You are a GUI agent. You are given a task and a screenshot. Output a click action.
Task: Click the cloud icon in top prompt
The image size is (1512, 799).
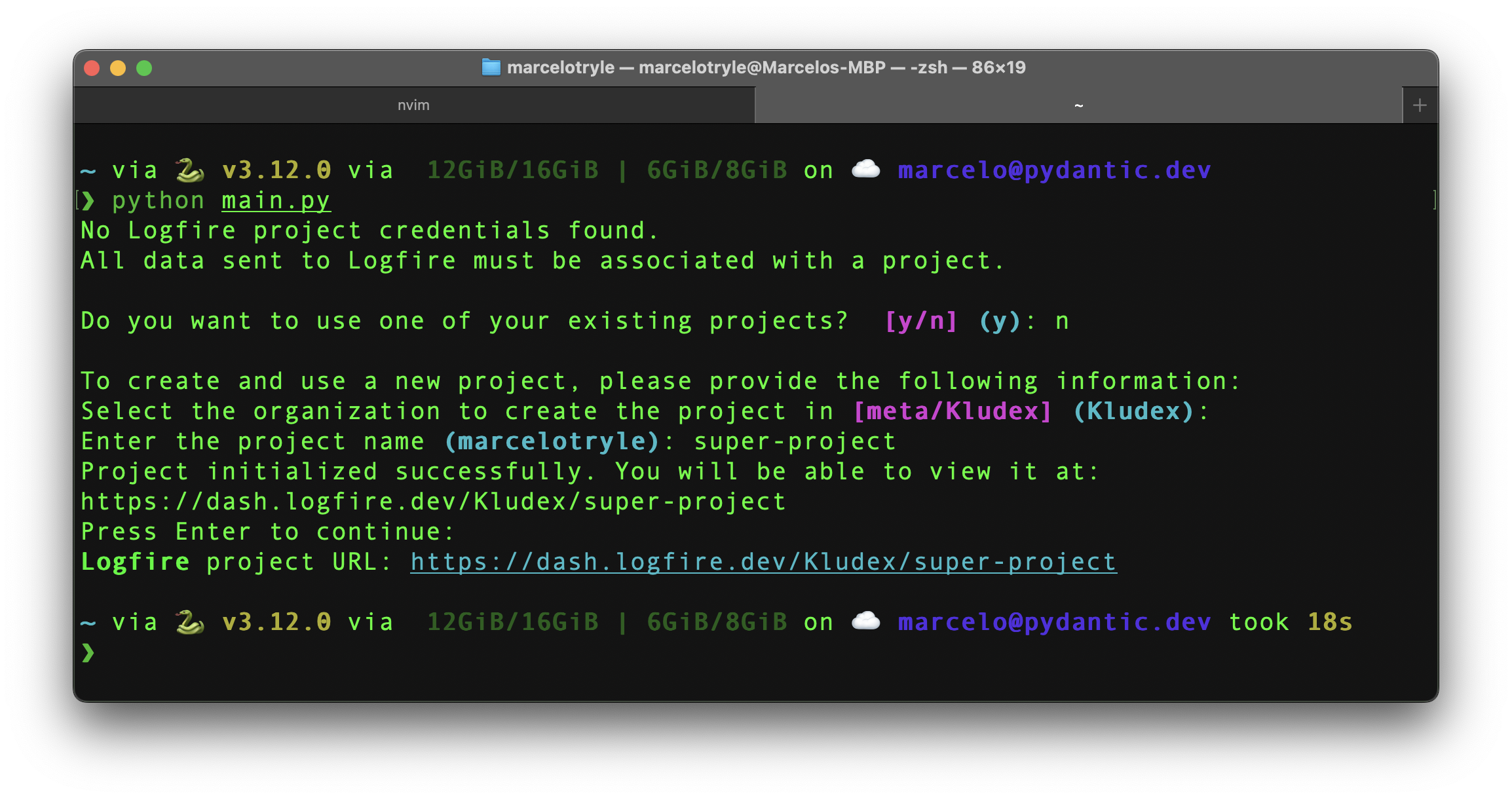[865, 169]
